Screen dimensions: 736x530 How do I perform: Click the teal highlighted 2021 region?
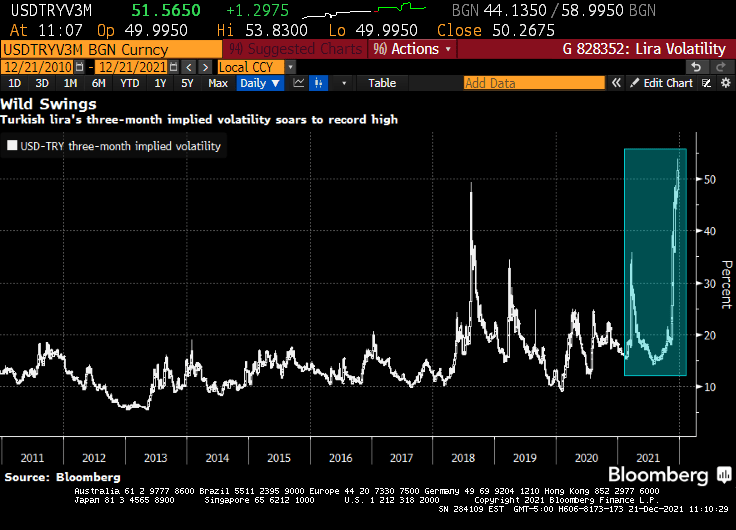tap(655, 260)
